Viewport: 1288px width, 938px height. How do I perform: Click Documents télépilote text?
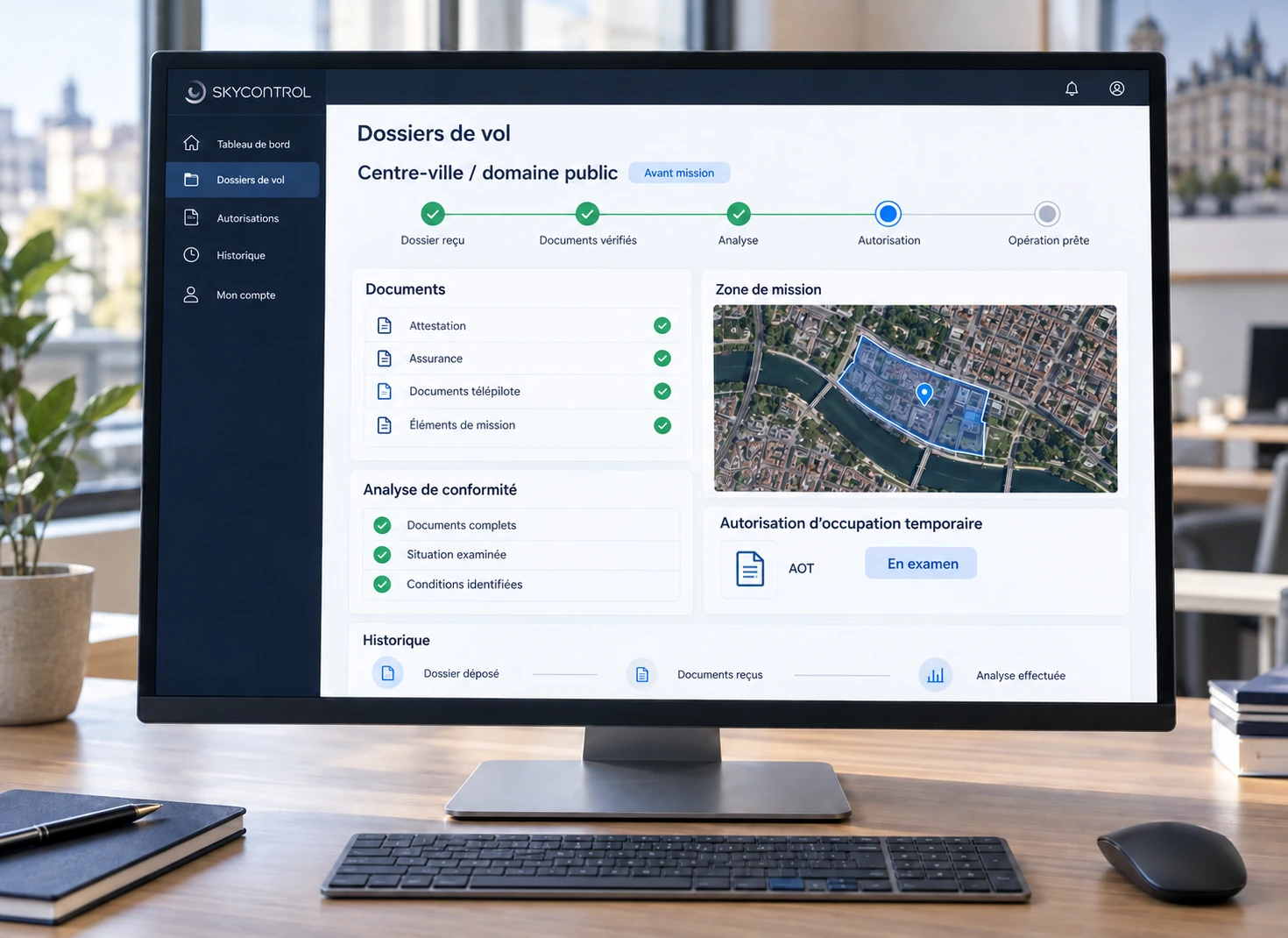[x=464, y=392]
